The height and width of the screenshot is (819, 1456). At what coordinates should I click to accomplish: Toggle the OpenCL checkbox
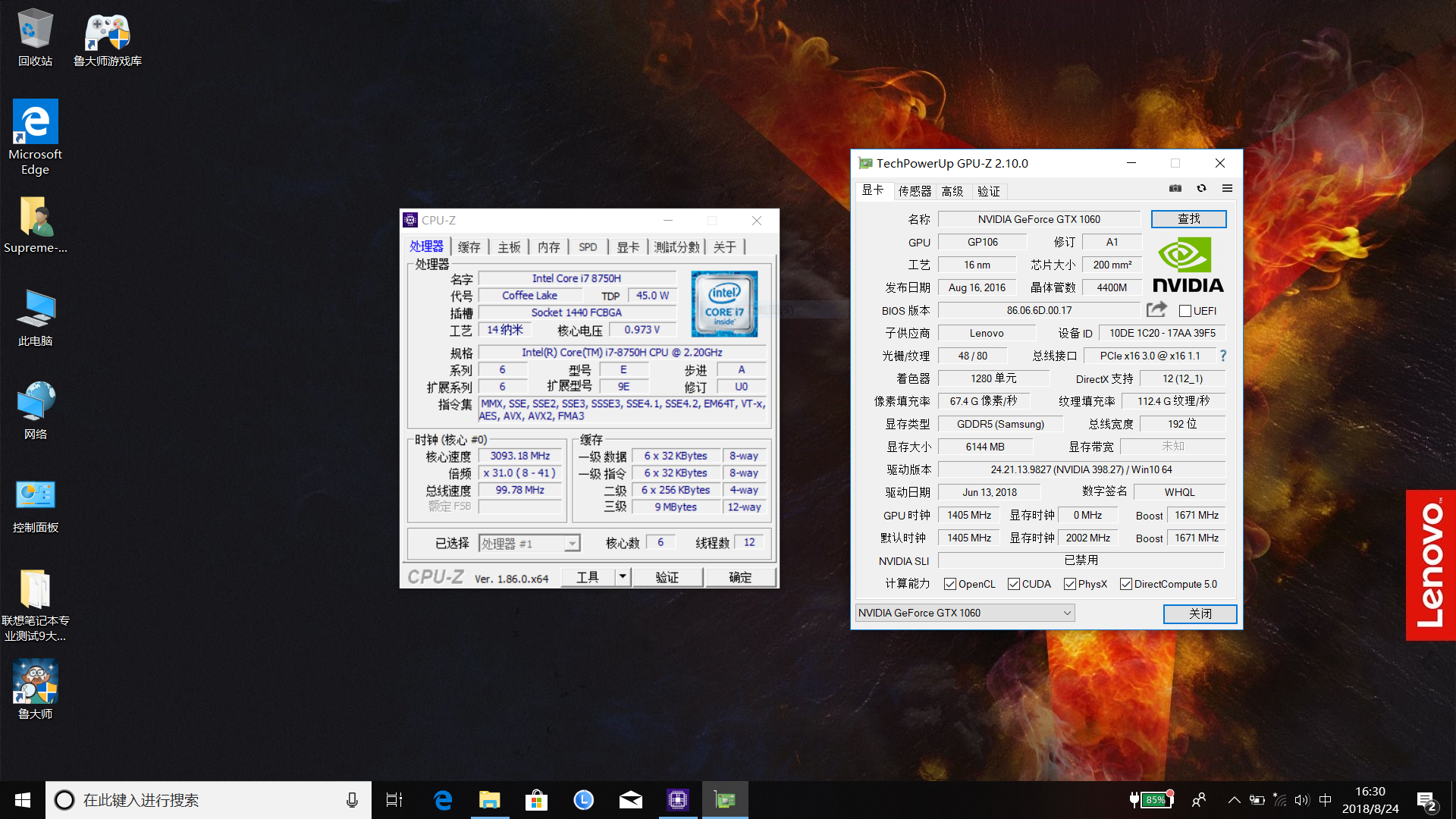coord(949,584)
